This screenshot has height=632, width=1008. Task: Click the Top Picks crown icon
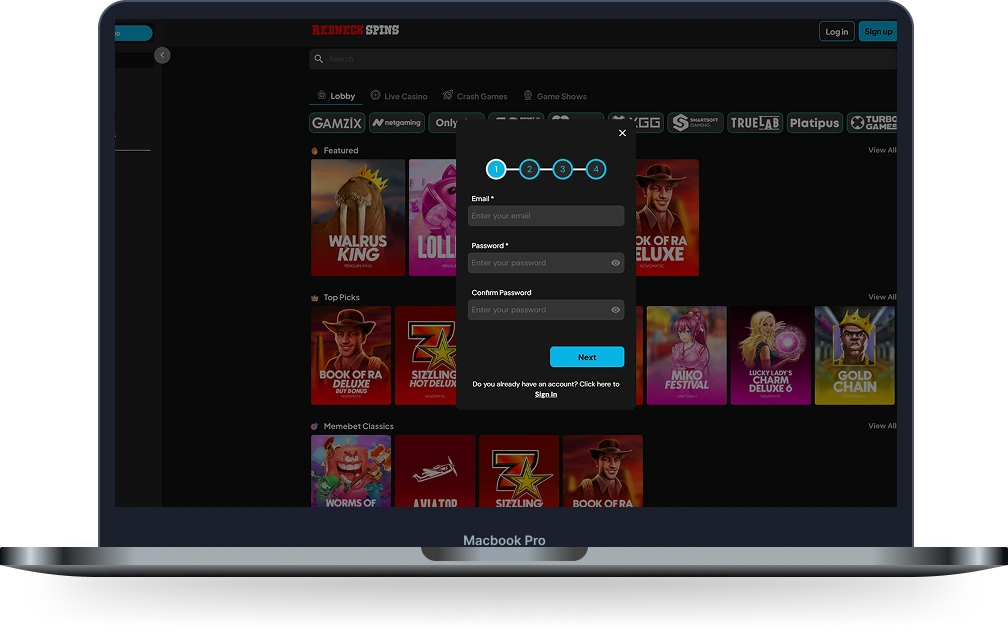click(314, 298)
